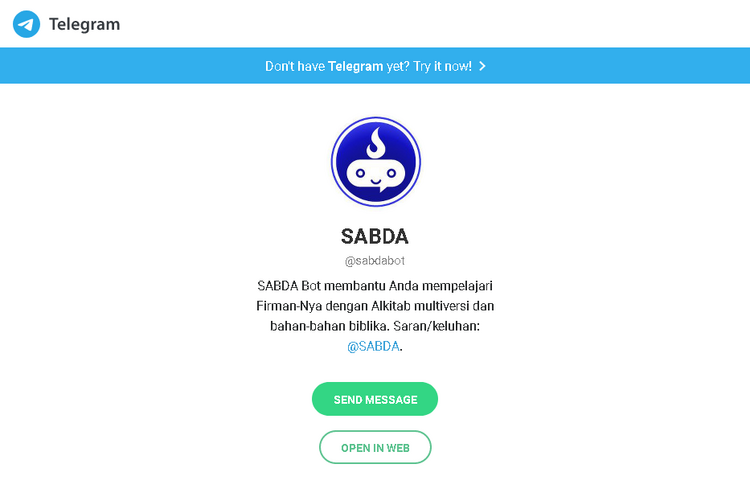
Task: Click the chevron arrow in blue banner
Action: pyautogui.click(x=482, y=66)
